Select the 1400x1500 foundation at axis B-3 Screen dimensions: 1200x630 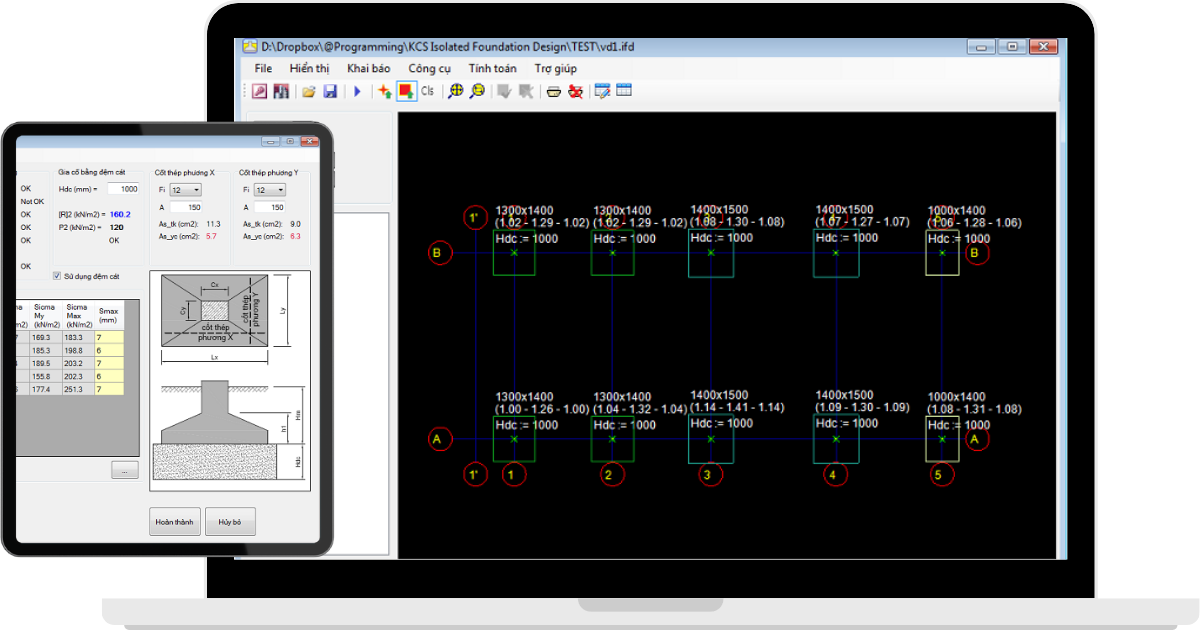710,254
